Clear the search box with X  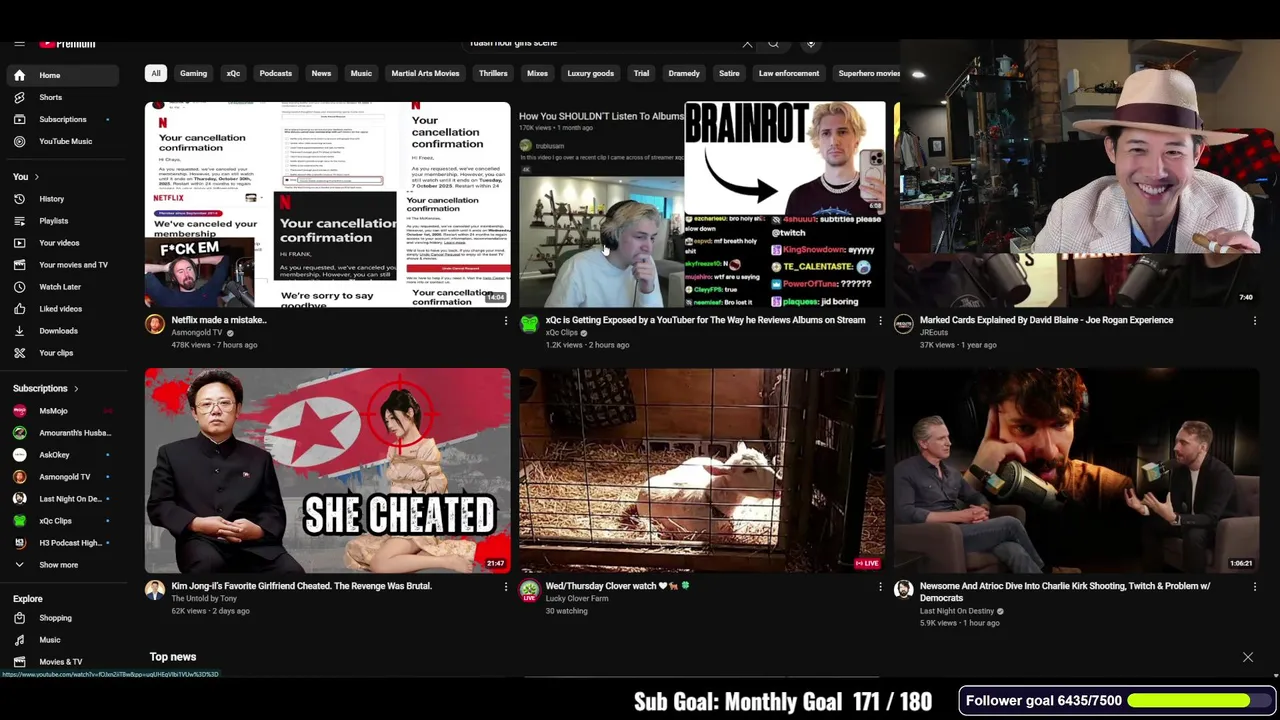coord(747,44)
